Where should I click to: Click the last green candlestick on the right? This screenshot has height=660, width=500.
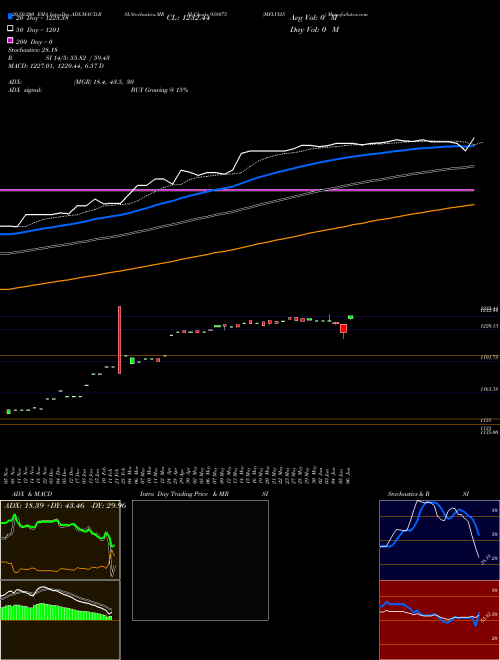(x=351, y=317)
